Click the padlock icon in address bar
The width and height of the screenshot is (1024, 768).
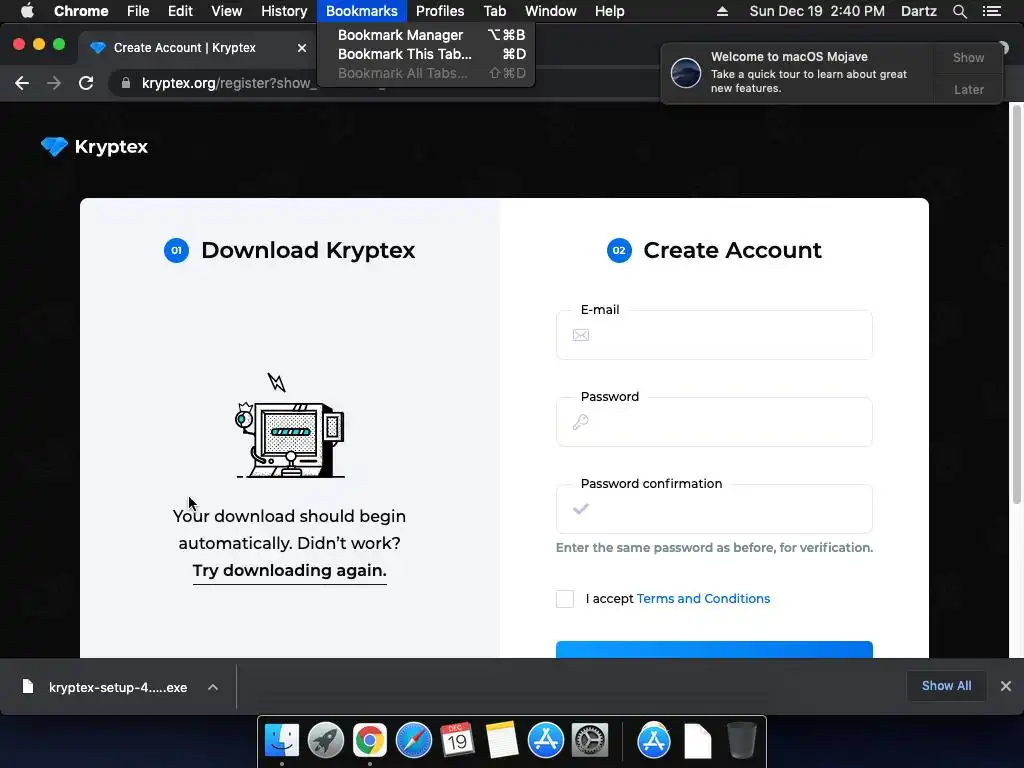tap(126, 83)
